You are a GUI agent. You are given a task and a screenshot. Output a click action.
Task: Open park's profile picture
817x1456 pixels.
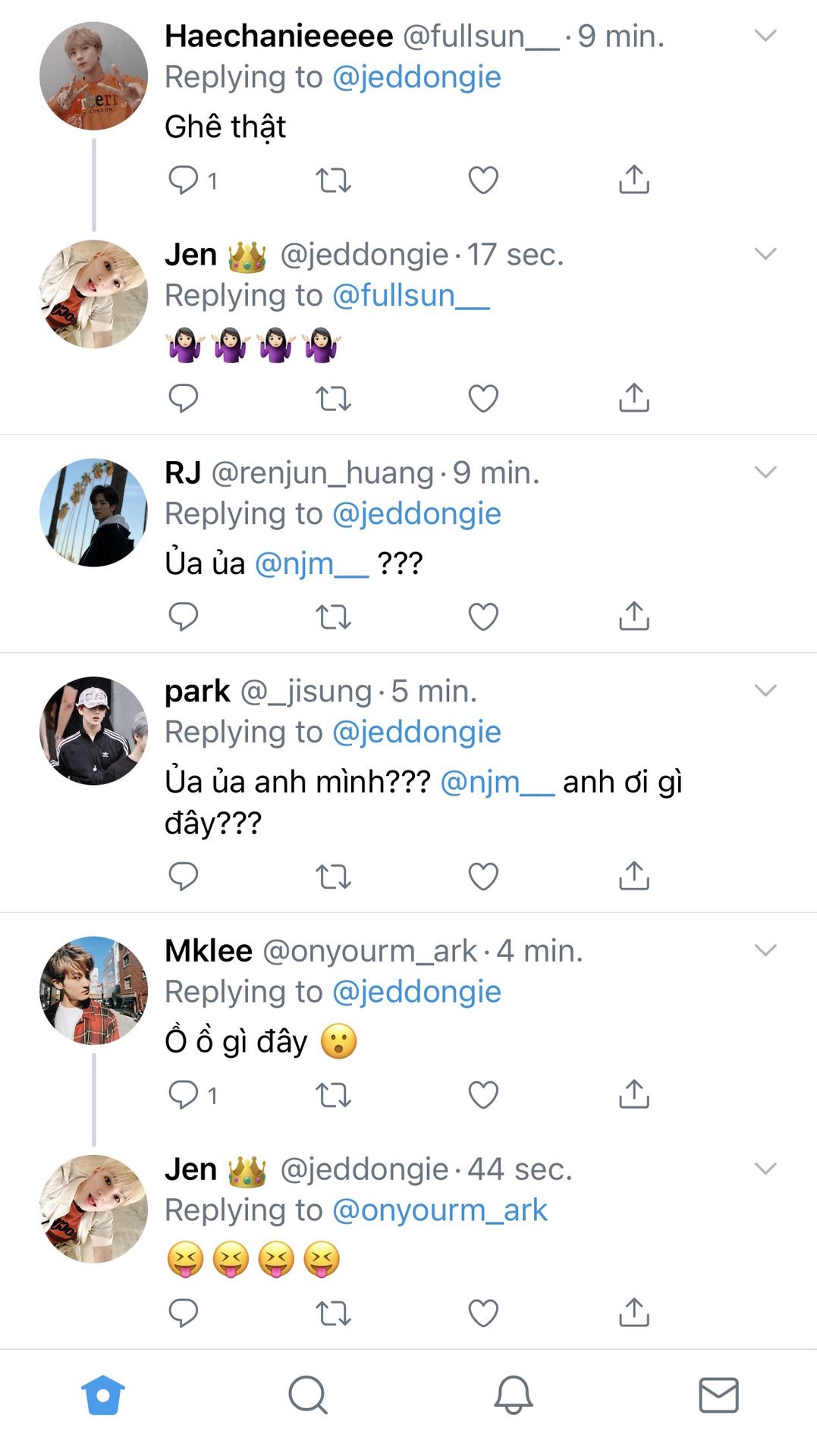(93, 731)
